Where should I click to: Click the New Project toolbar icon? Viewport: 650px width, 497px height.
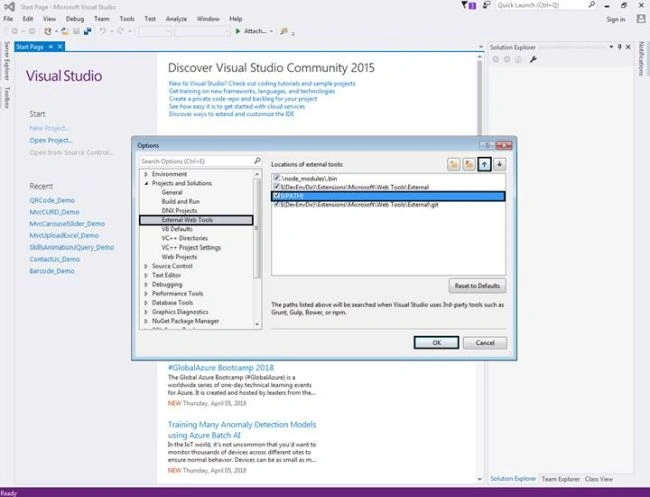pos(48,31)
